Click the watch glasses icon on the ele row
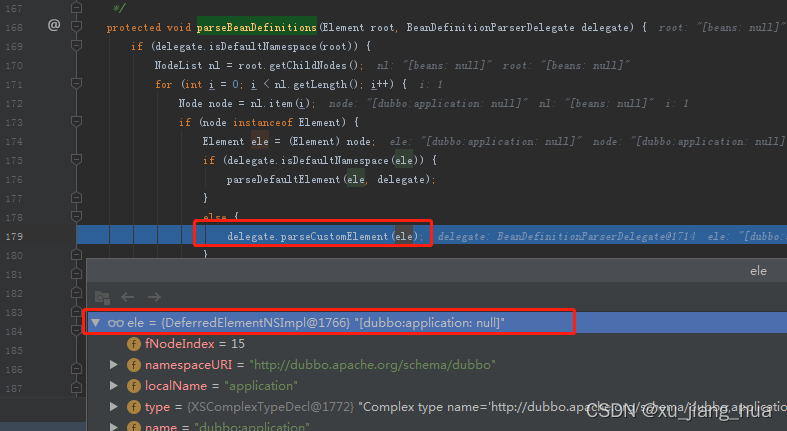 116,323
